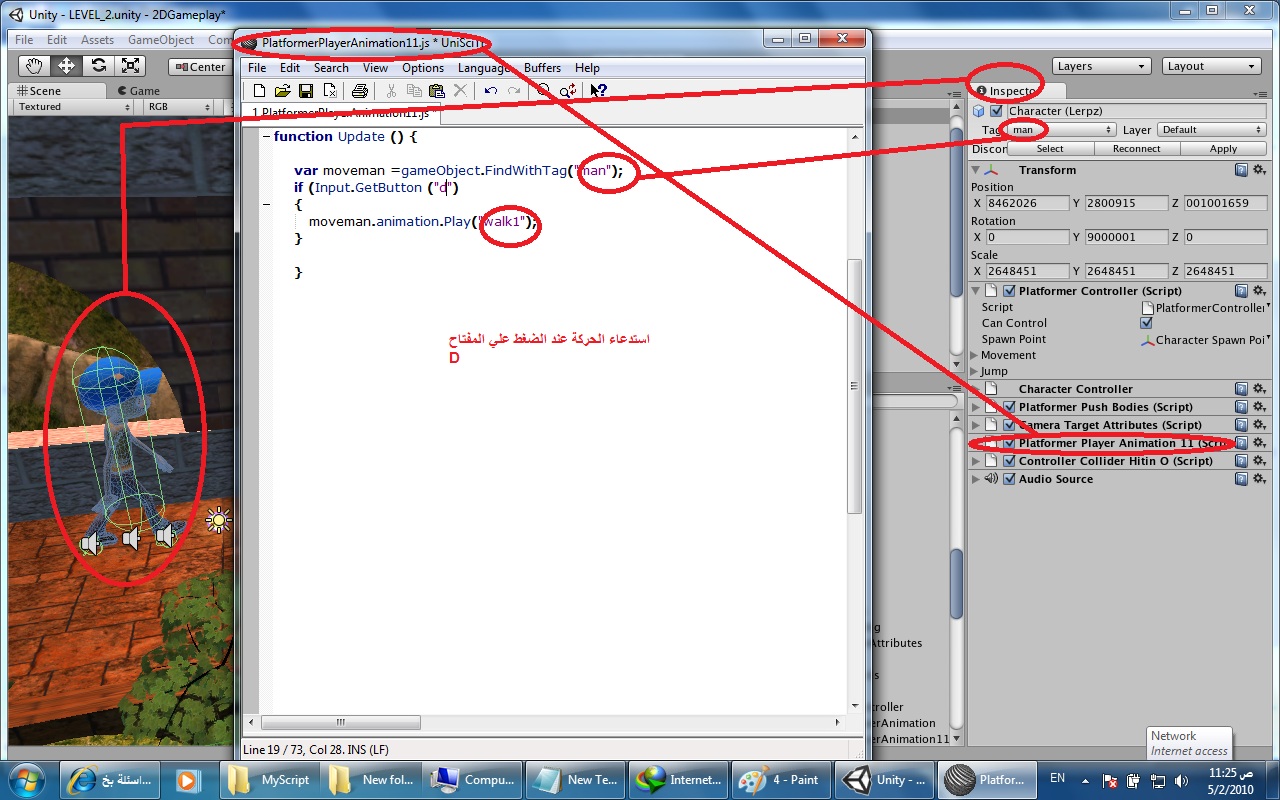Screen dimensions: 1280x800
Task: Open help for the Transform component
Action: [1241, 170]
